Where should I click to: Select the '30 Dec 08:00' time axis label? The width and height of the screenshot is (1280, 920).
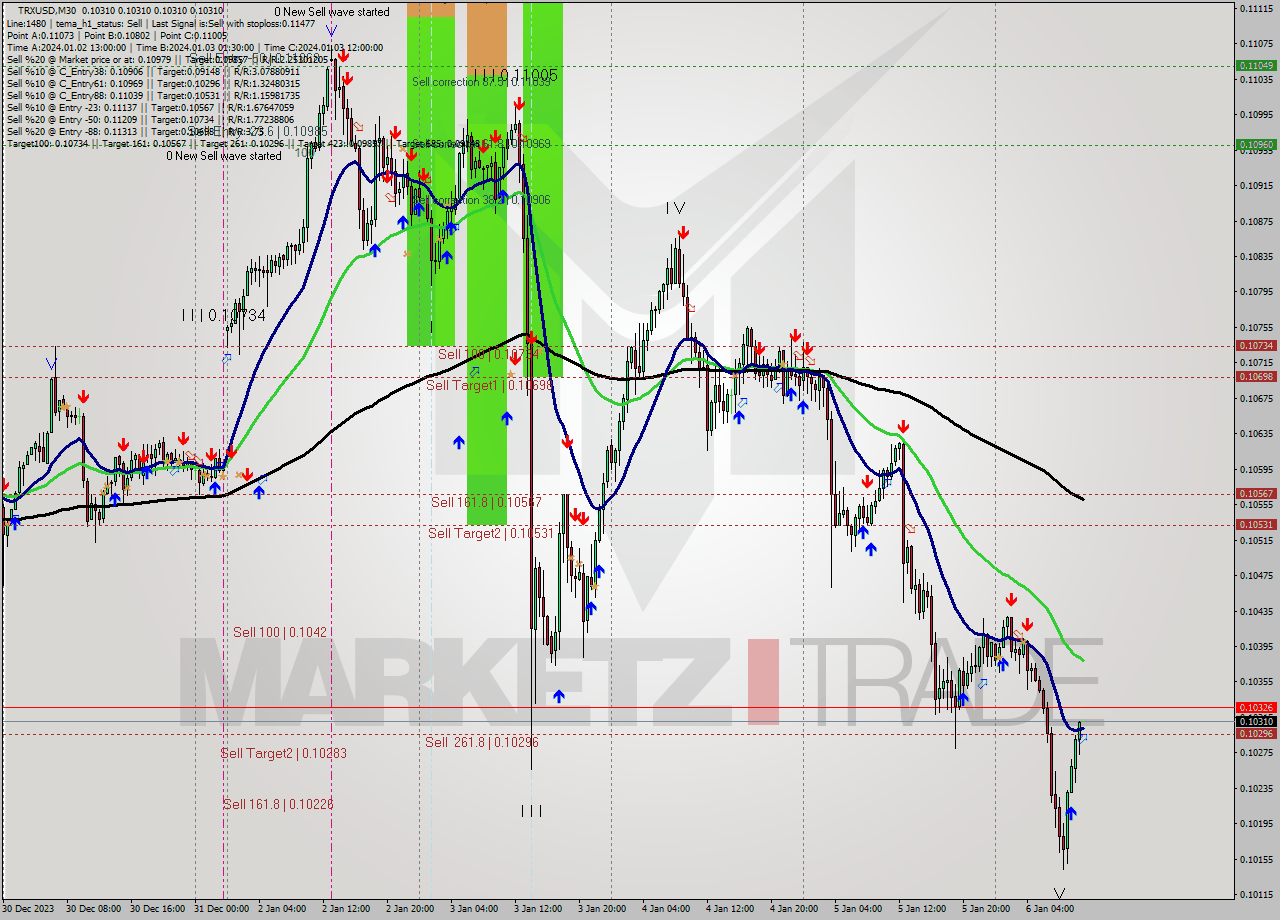tap(95, 909)
